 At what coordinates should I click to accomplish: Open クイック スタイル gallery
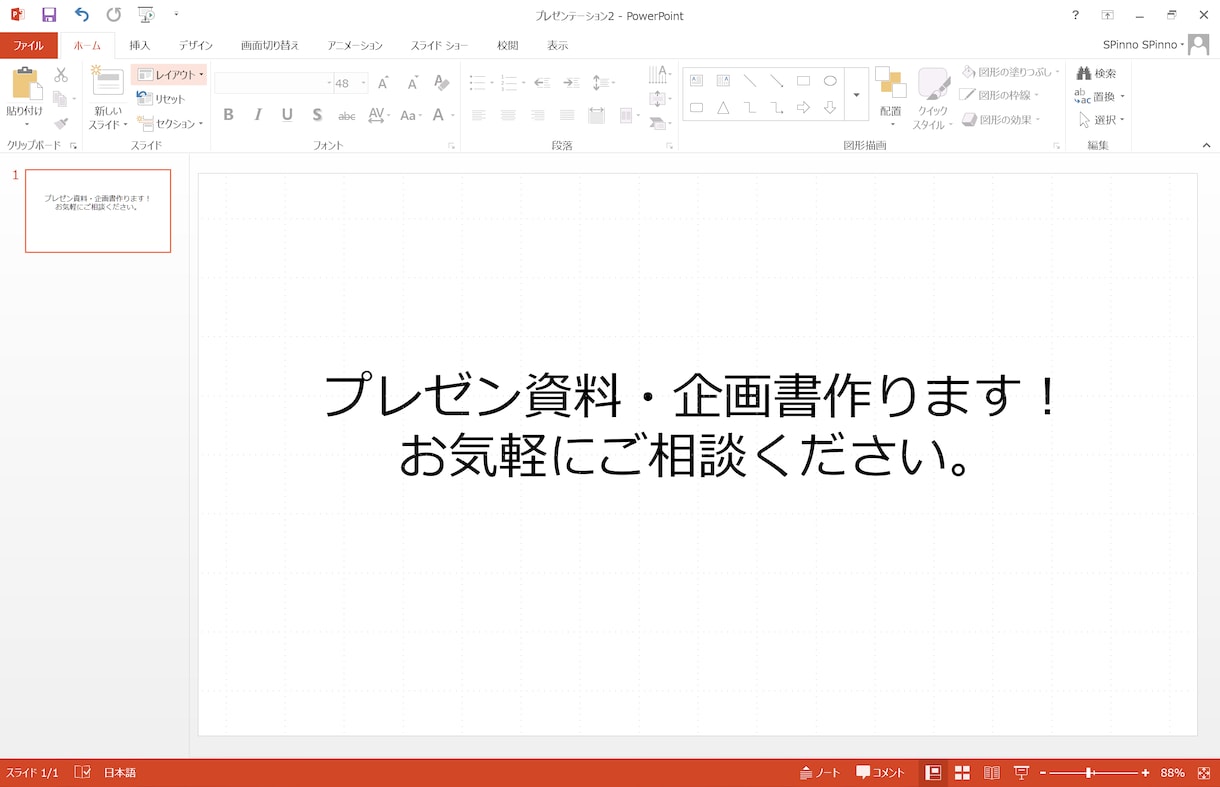[x=933, y=98]
